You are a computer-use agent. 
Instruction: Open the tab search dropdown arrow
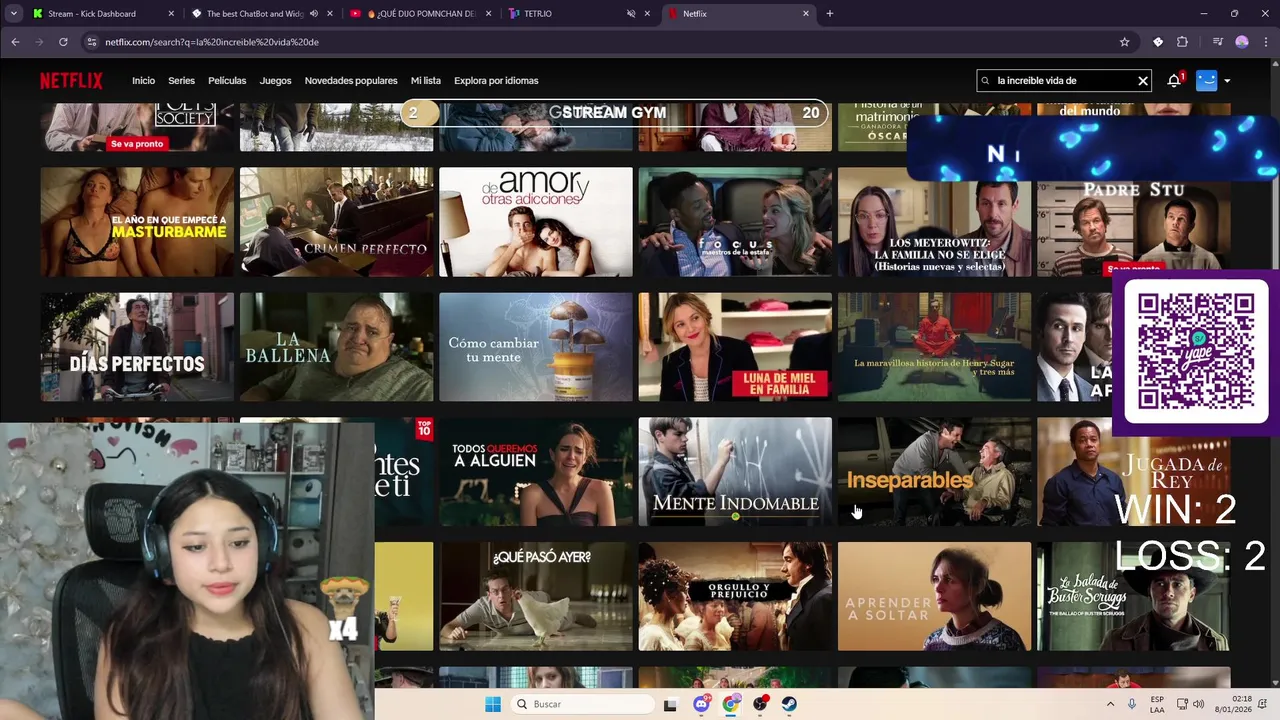13,14
